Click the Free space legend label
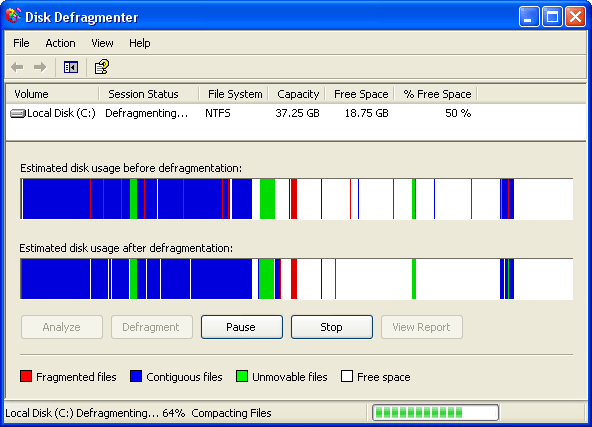This screenshot has height=427, width=592. click(x=384, y=377)
